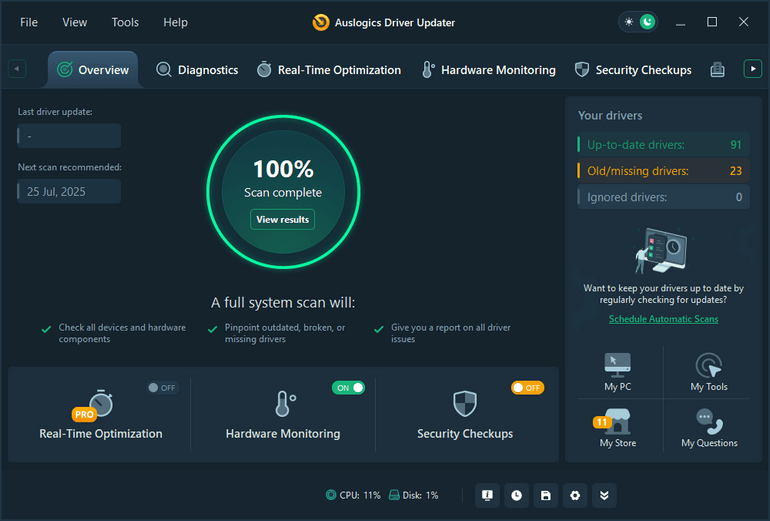This screenshot has height=521, width=770.
Task: Click the Real-Time Optimization stopwatch icon
Action: point(101,404)
